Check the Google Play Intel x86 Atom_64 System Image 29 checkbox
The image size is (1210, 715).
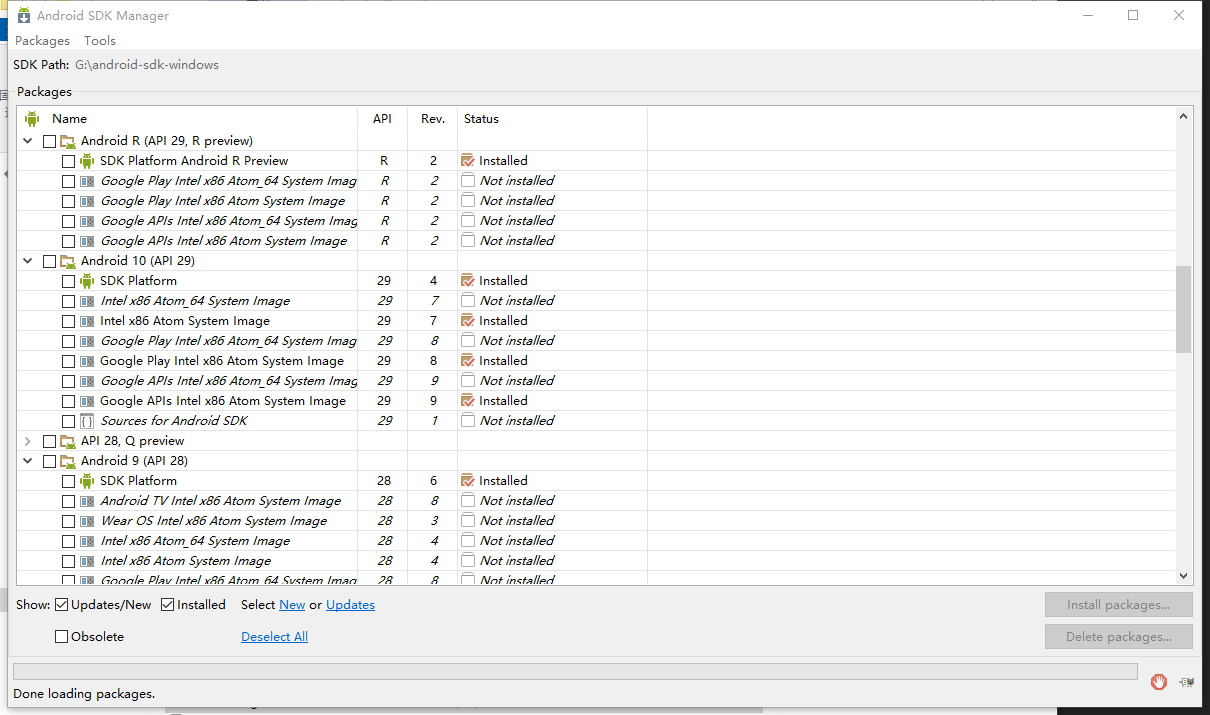click(x=68, y=341)
